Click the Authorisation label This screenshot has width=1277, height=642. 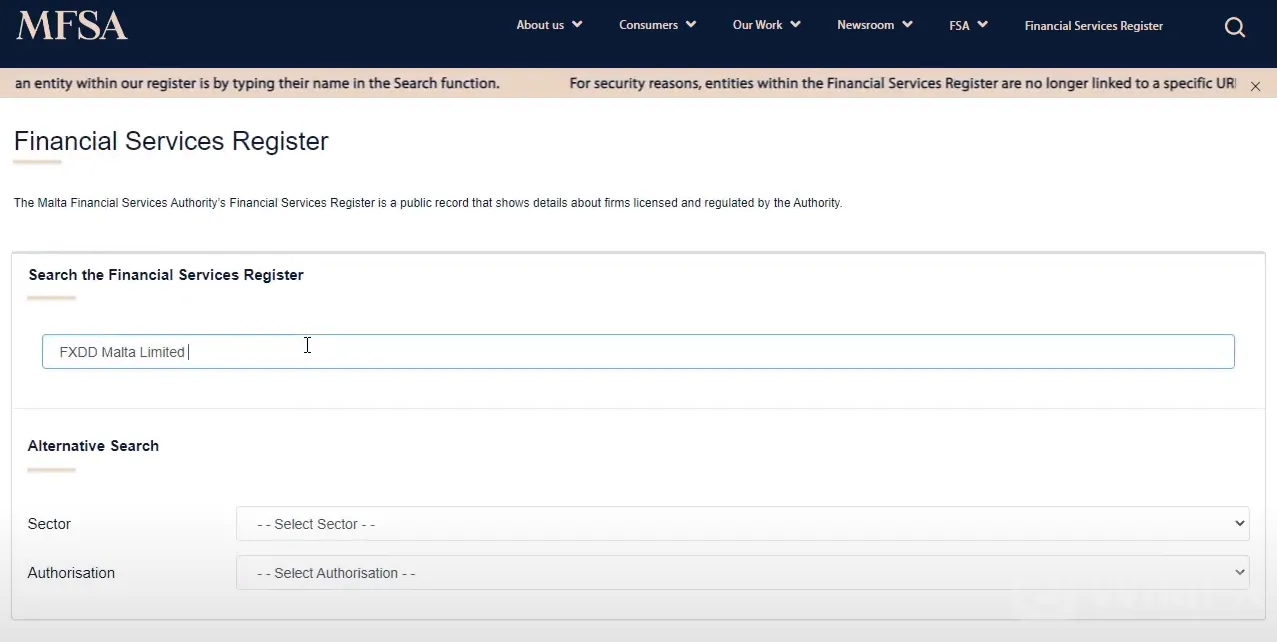[x=71, y=573]
